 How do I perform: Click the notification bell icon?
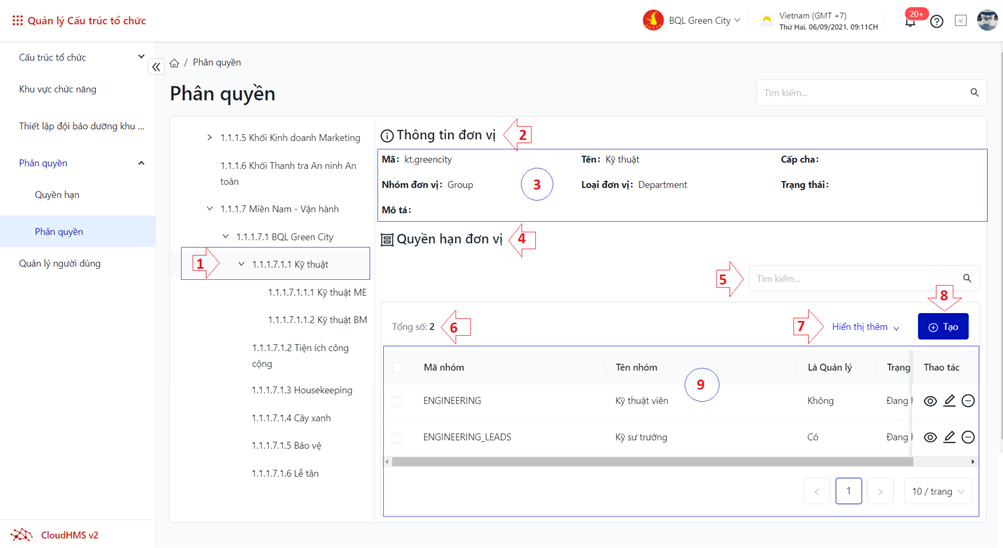(910, 22)
